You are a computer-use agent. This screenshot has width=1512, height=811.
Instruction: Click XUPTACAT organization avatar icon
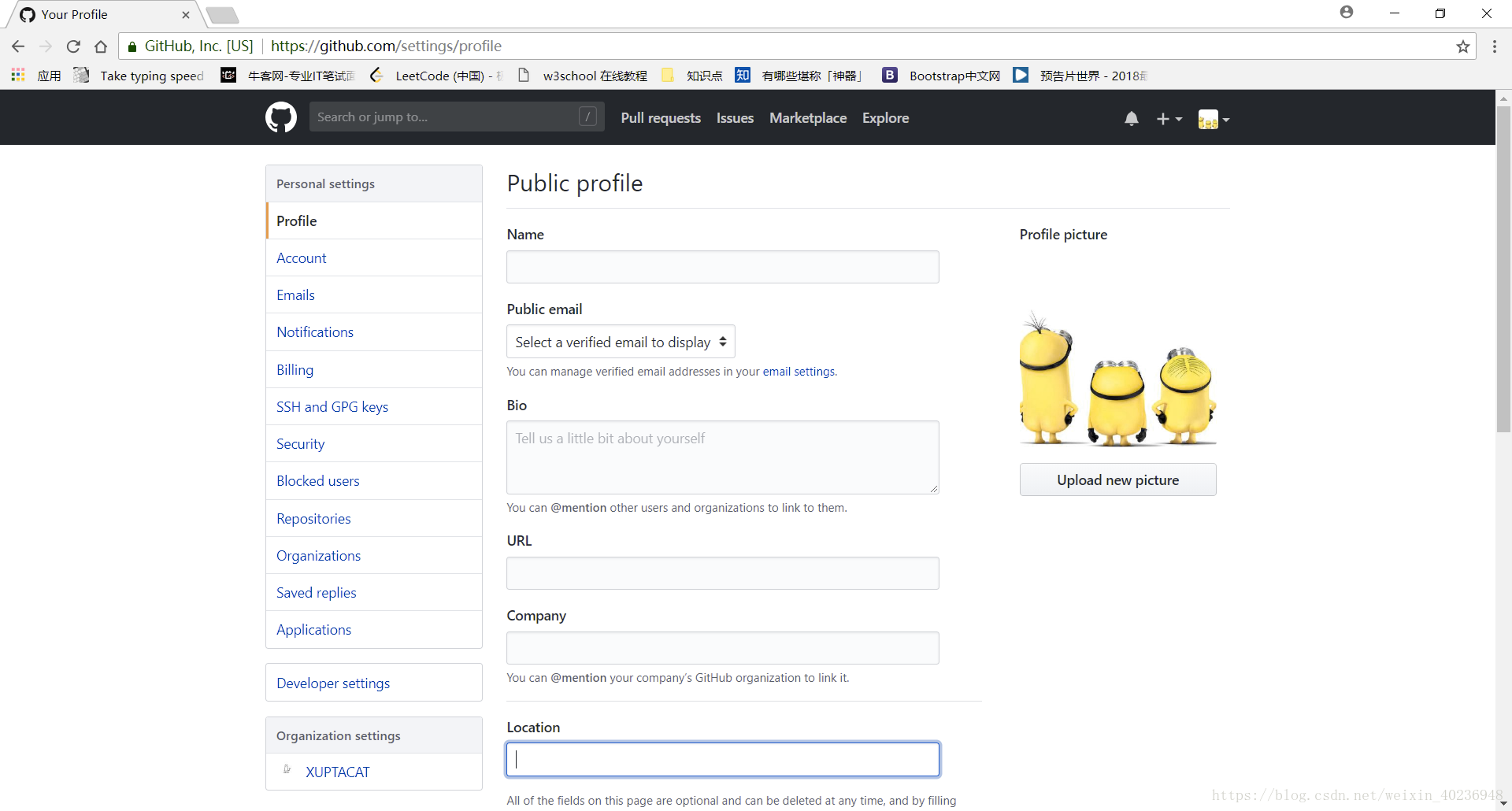287,770
